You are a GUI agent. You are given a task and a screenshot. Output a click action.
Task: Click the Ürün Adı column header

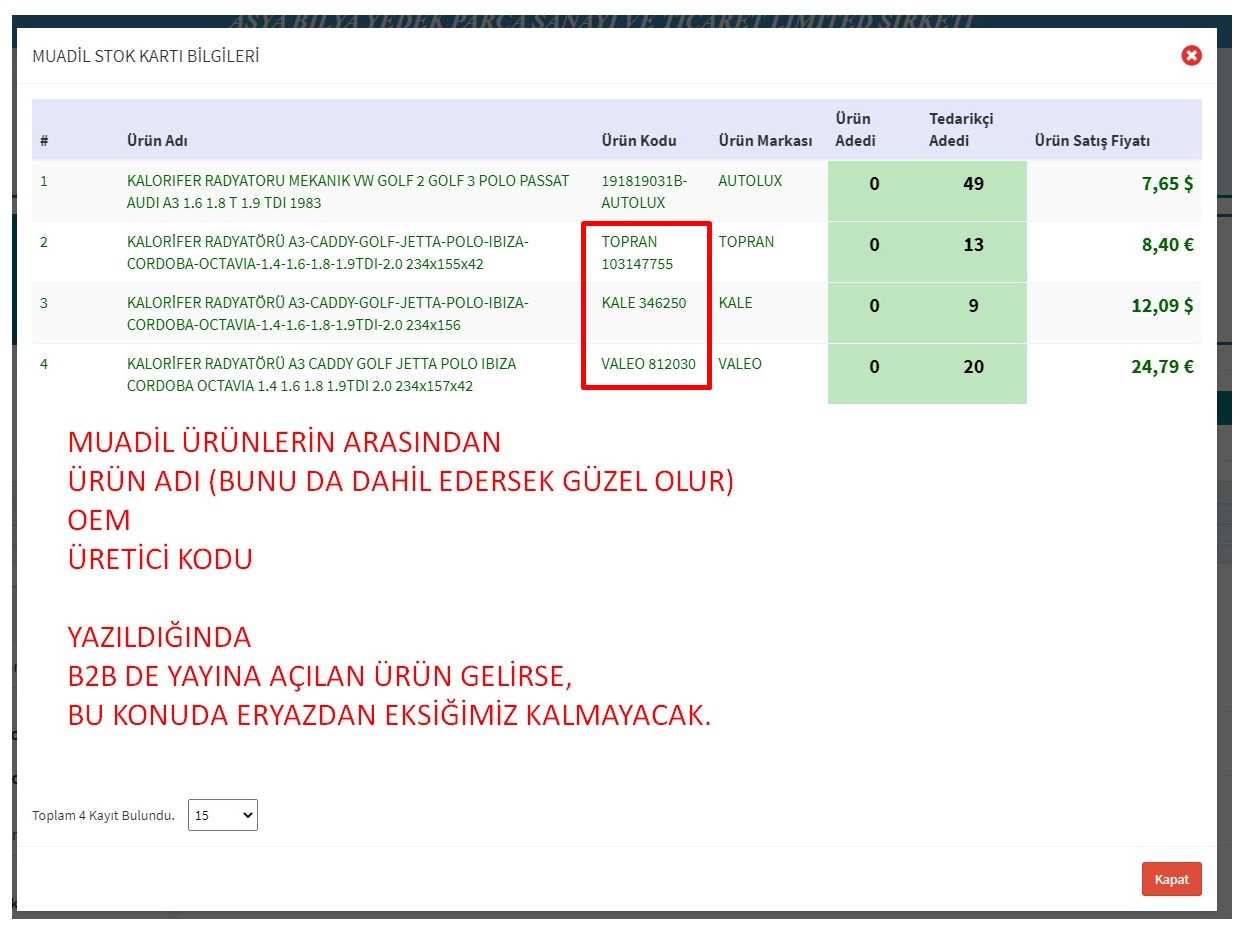(x=157, y=141)
